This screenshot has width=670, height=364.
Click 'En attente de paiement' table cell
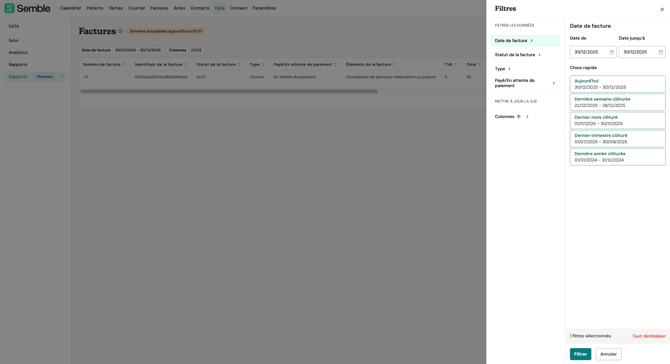tap(295, 77)
